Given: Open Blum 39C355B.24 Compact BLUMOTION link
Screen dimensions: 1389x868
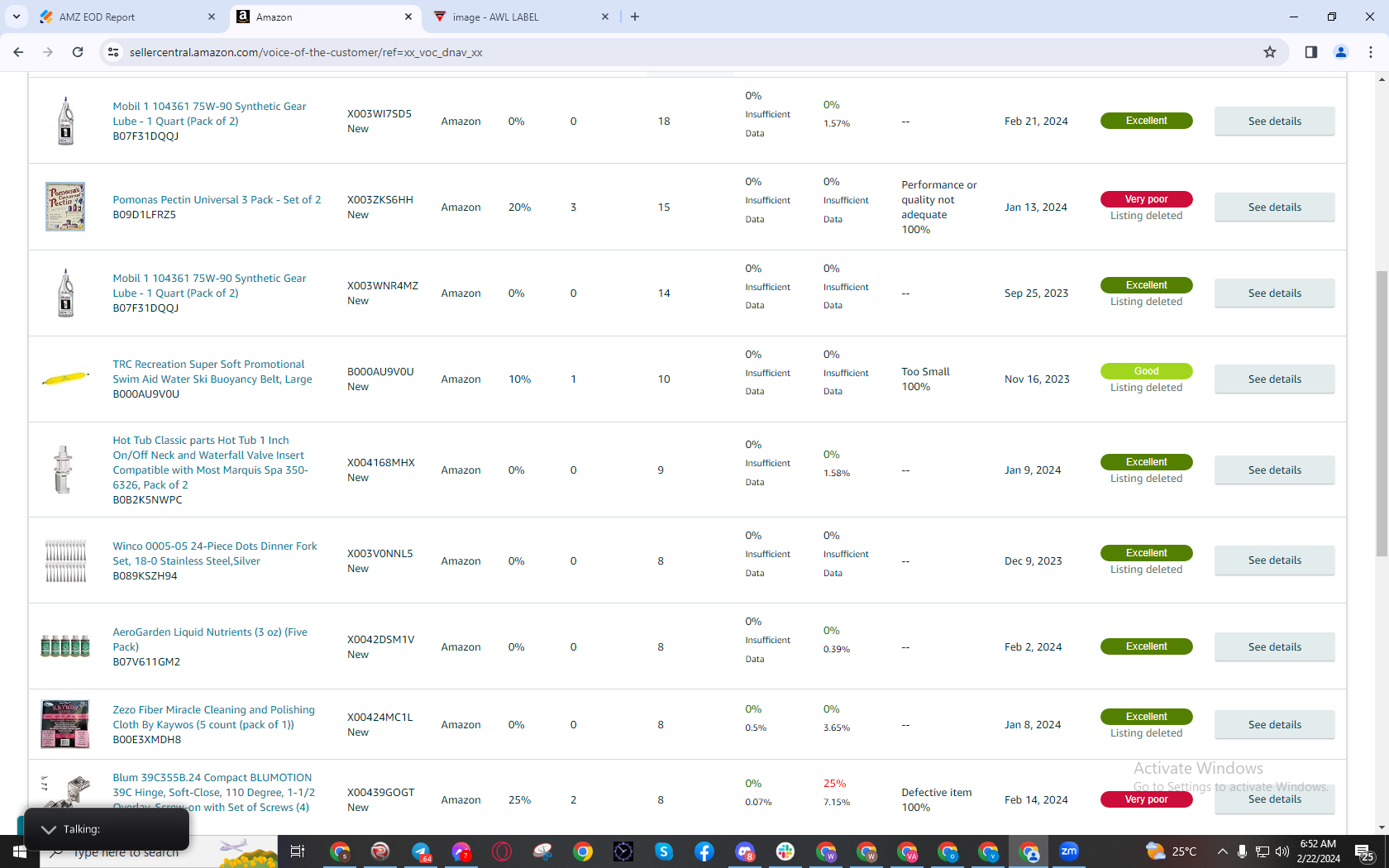Looking at the screenshot, I should pyautogui.click(x=213, y=792).
